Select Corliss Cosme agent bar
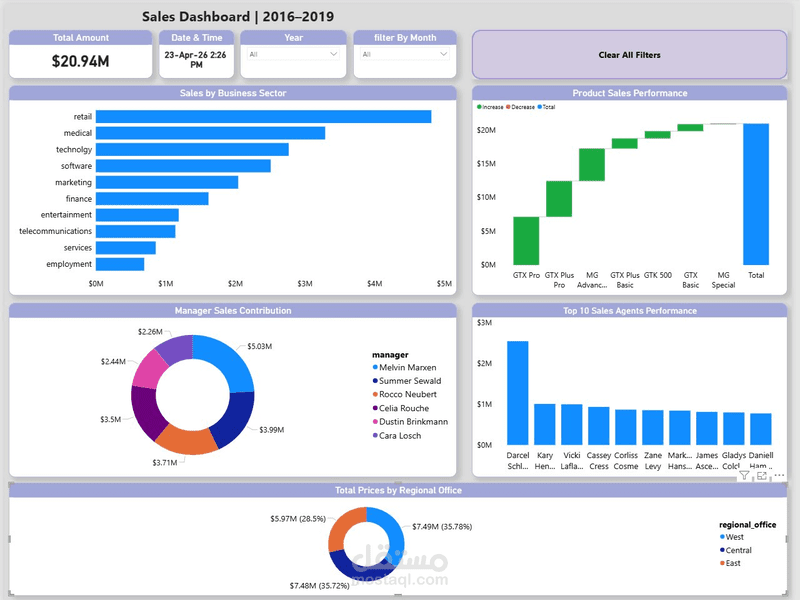The height and width of the screenshot is (600, 800). [x=626, y=427]
